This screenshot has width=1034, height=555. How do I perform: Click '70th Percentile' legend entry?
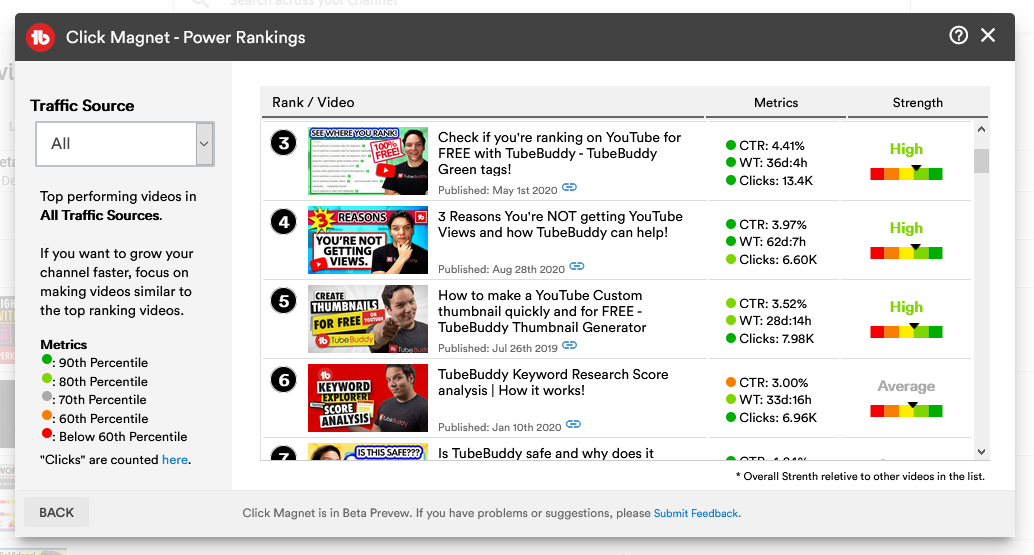(x=94, y=399)
